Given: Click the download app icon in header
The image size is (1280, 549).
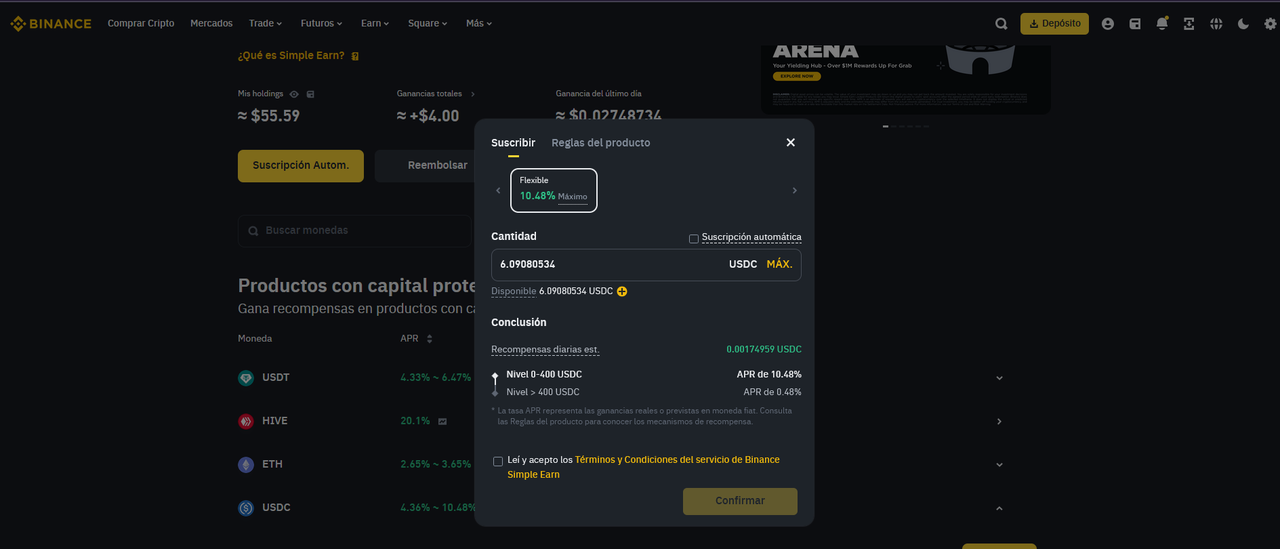Looking at the screenshot, I should click(1189, 23).
